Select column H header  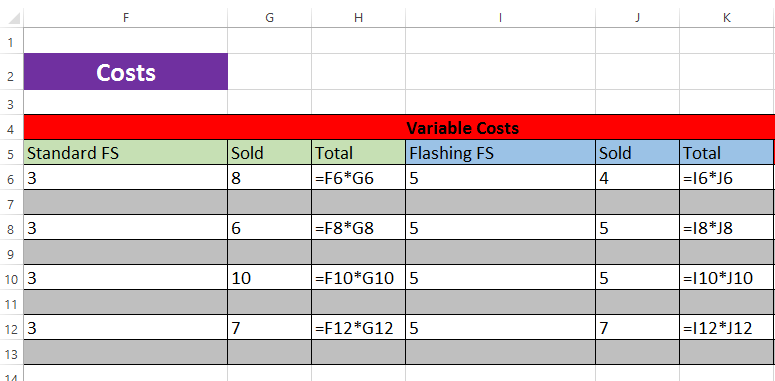(x=358, y=18)
